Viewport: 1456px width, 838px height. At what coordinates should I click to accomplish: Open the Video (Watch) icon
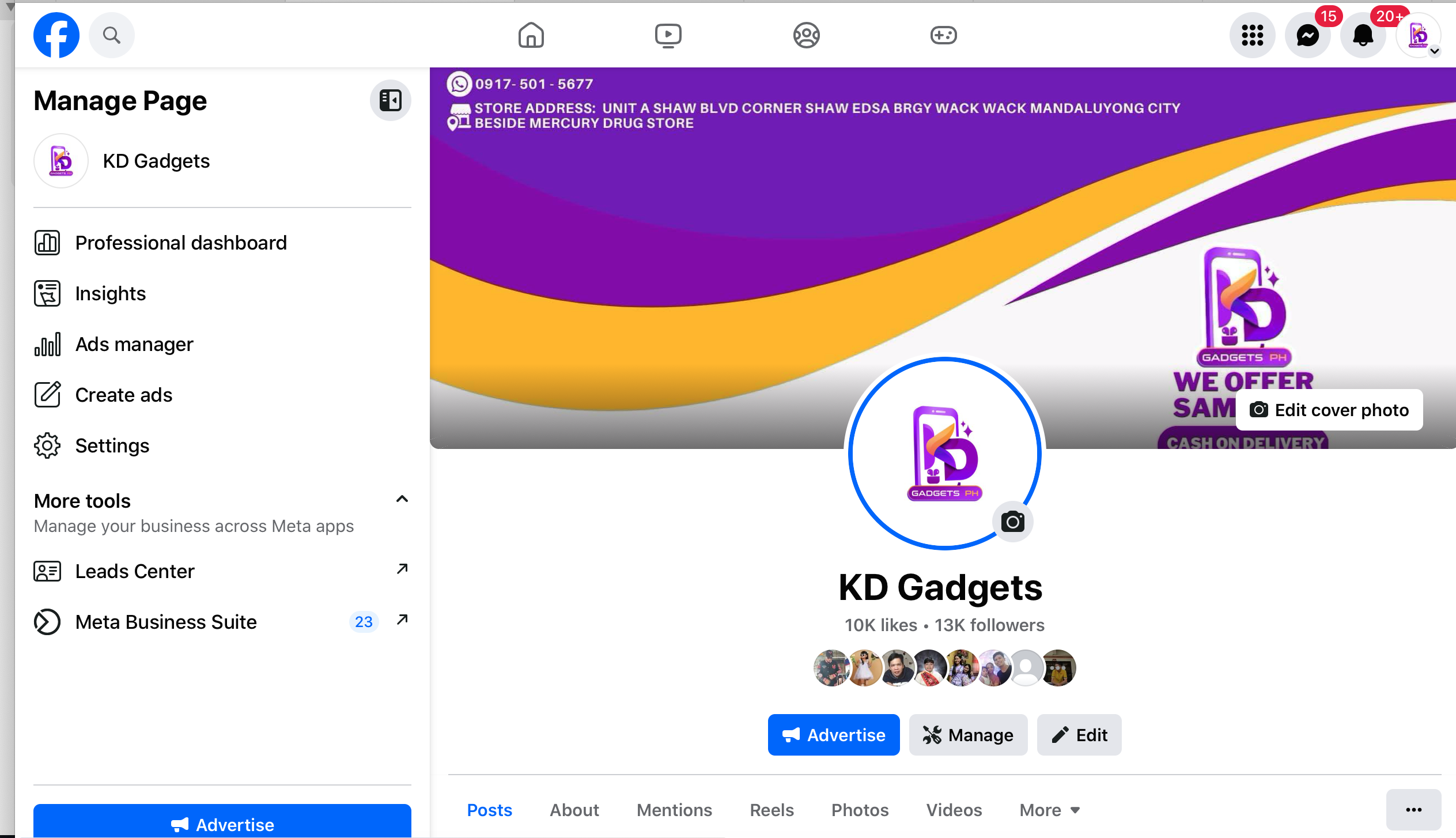tap(668, 35)
